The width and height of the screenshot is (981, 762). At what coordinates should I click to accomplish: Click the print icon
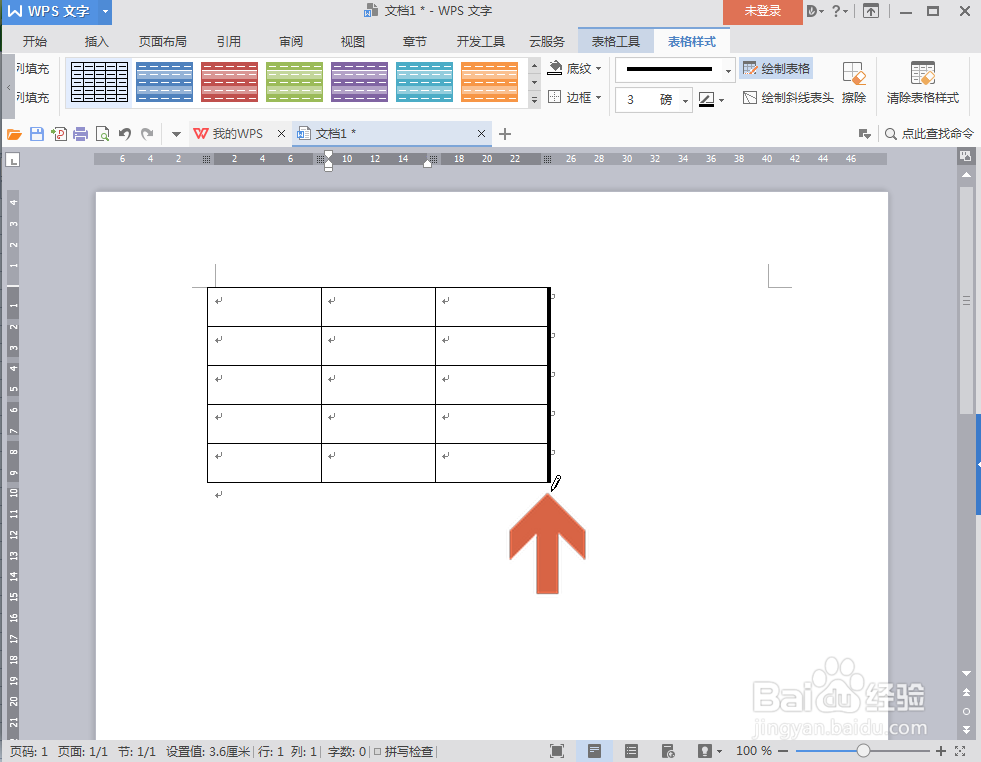pos(81,134)
